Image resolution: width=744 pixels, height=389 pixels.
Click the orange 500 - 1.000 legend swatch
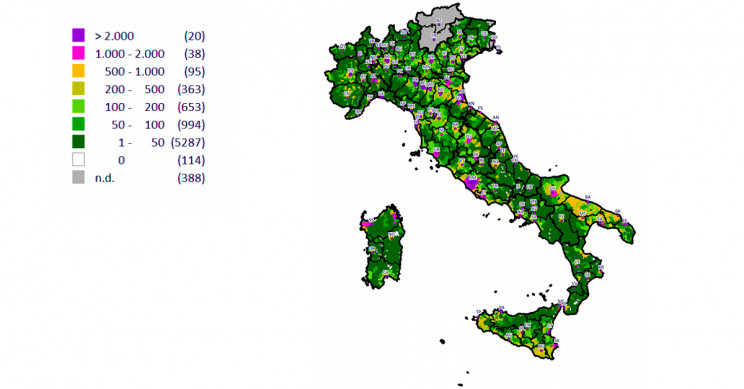point(78,71)
